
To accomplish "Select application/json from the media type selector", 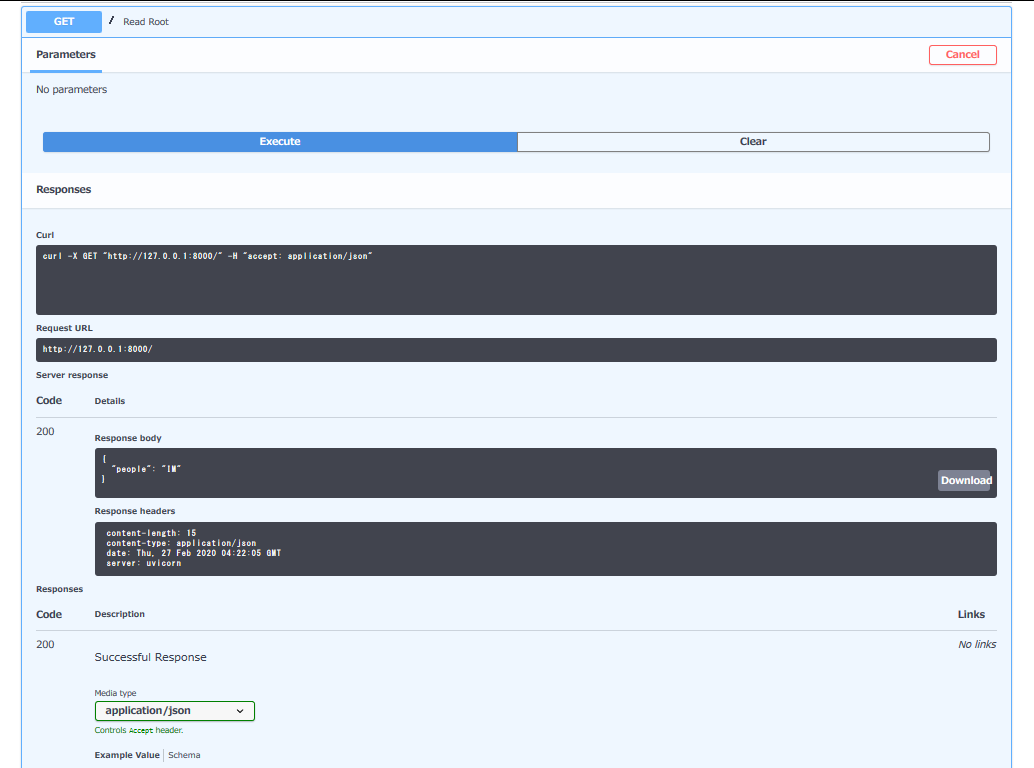I will pos(174,711).
